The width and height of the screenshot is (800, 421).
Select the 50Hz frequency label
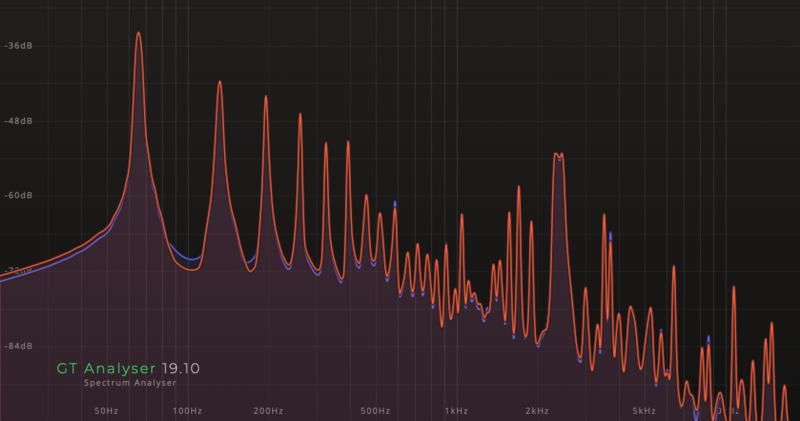106,411
